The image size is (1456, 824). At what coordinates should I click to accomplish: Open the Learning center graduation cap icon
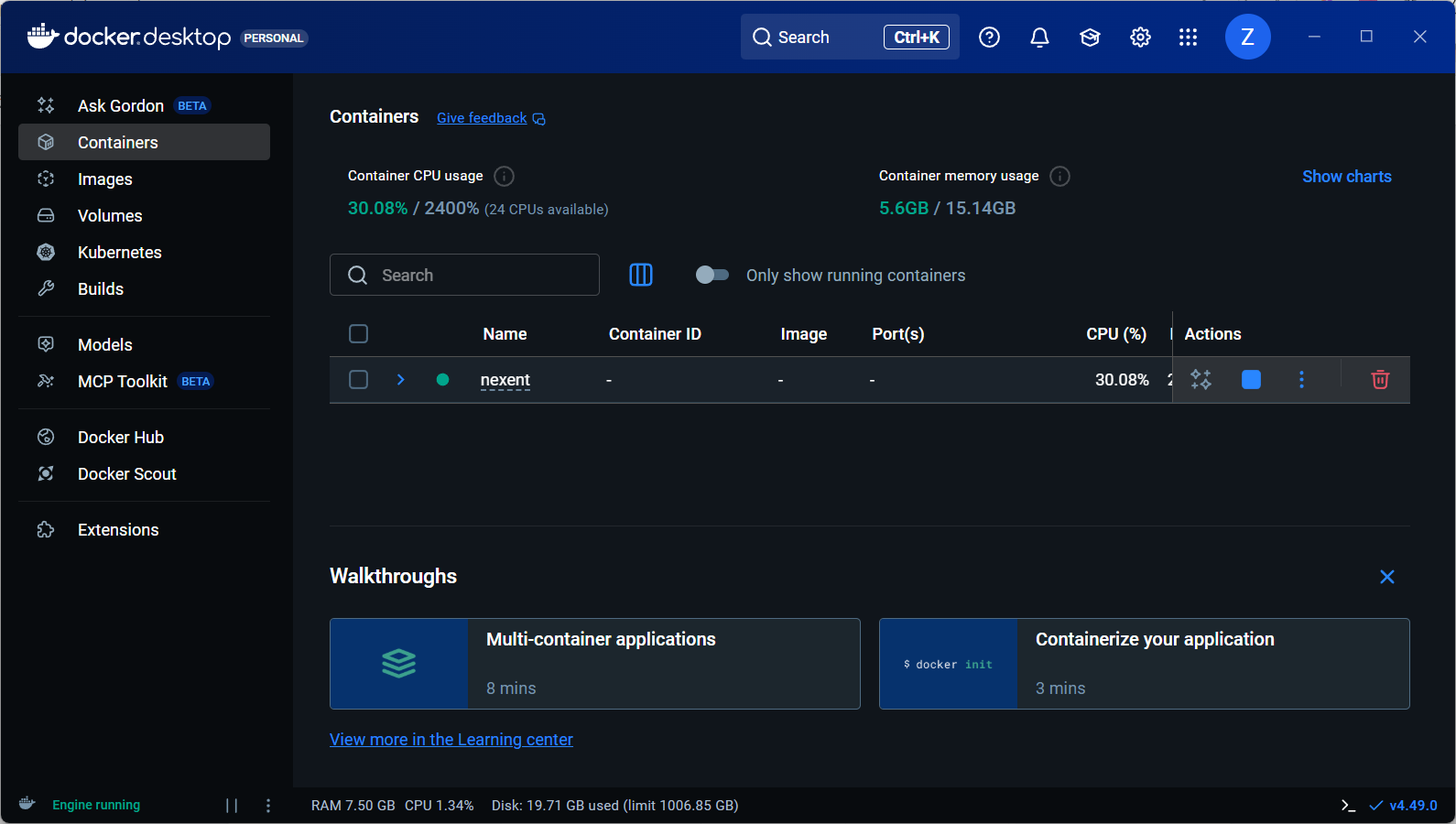(x=1090, y=37)
